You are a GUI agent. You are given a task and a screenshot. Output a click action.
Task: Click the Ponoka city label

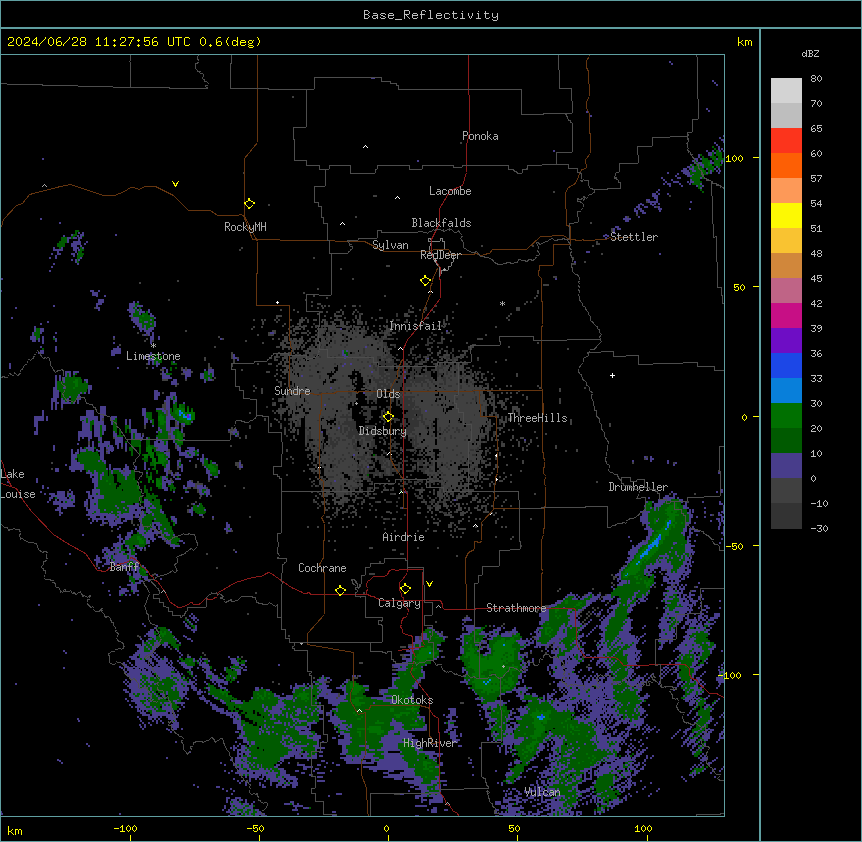(x=480, y=136)
